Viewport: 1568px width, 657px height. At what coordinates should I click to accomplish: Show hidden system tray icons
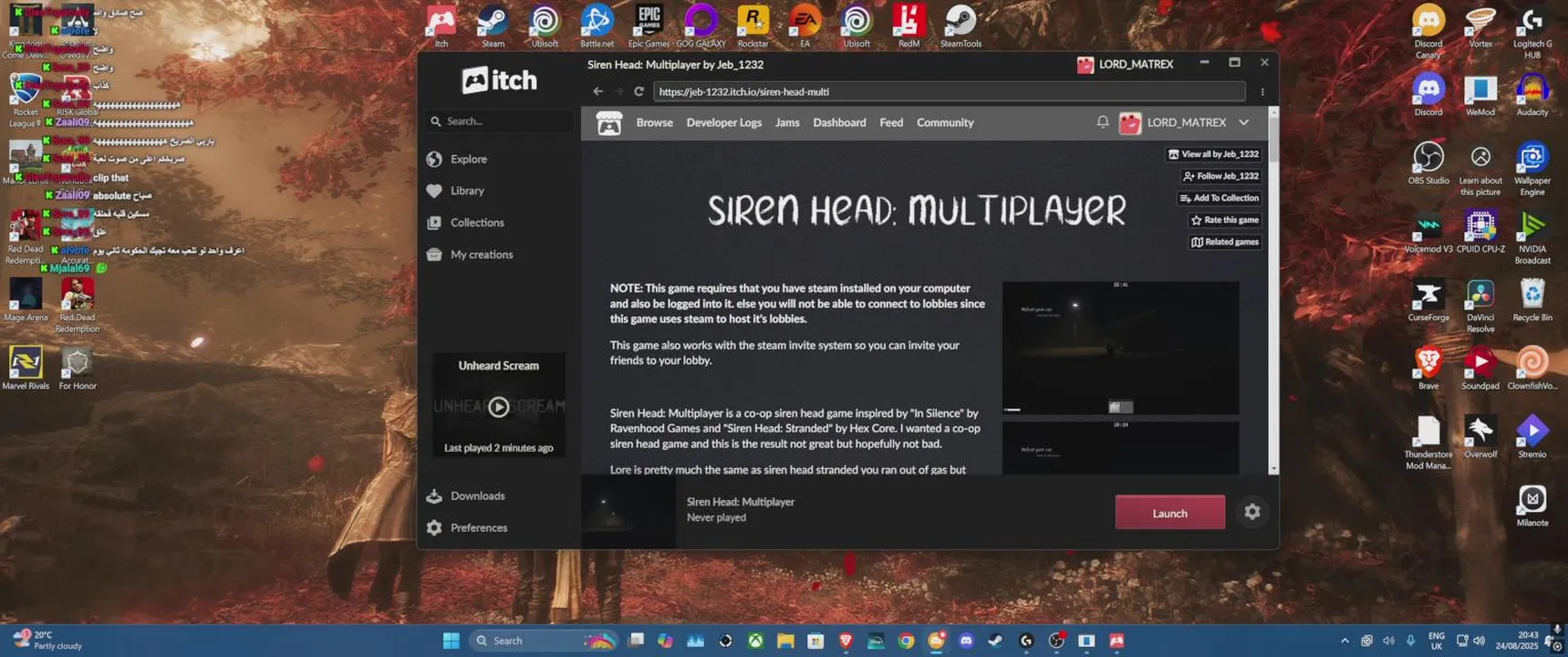point(1345,641)
